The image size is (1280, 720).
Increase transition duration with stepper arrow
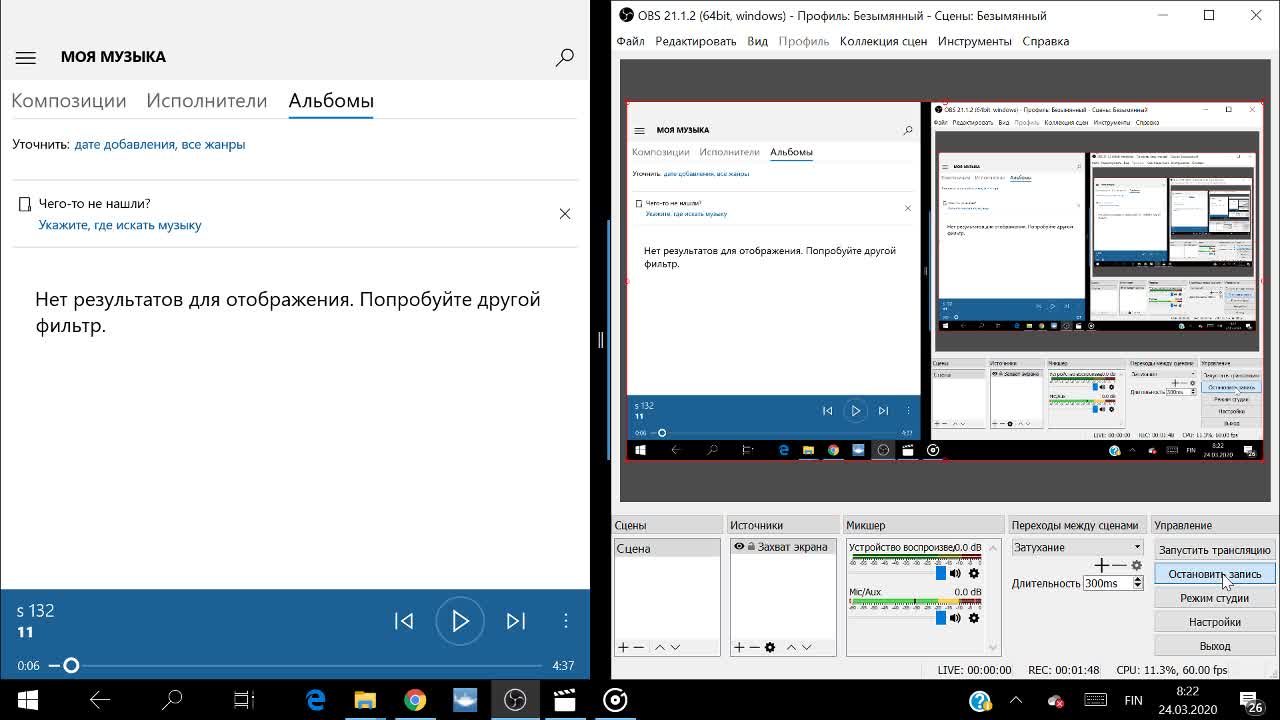click(x=1137, y=579)
